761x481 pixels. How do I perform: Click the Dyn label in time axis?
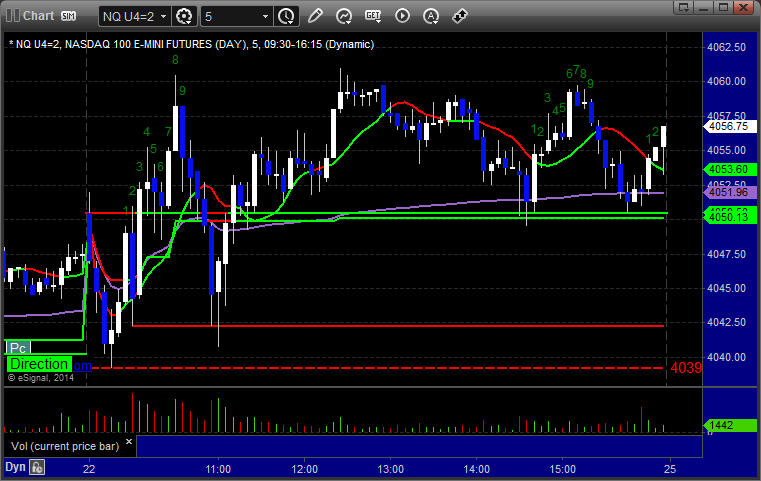[x=15, y=467]
